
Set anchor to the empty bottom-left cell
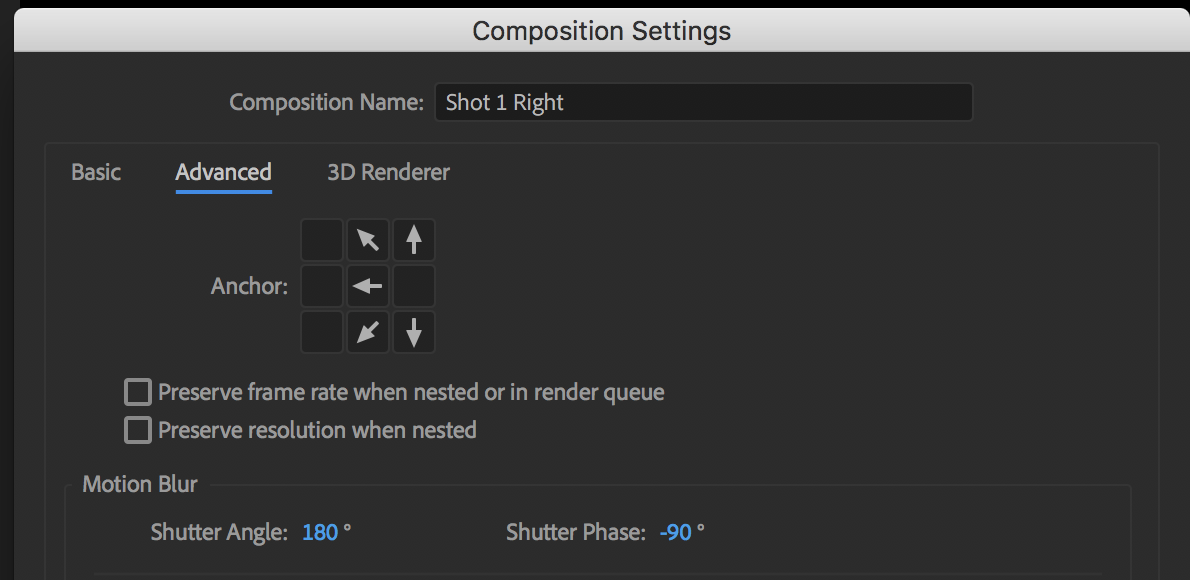(322, 332)
